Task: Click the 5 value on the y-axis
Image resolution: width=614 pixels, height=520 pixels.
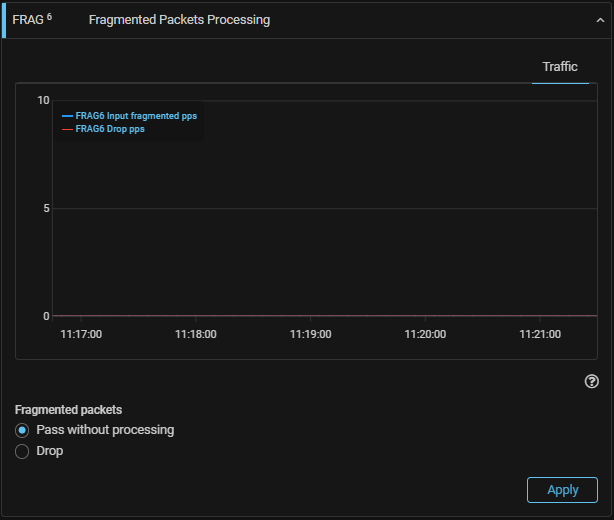Action: pos(46,208)
